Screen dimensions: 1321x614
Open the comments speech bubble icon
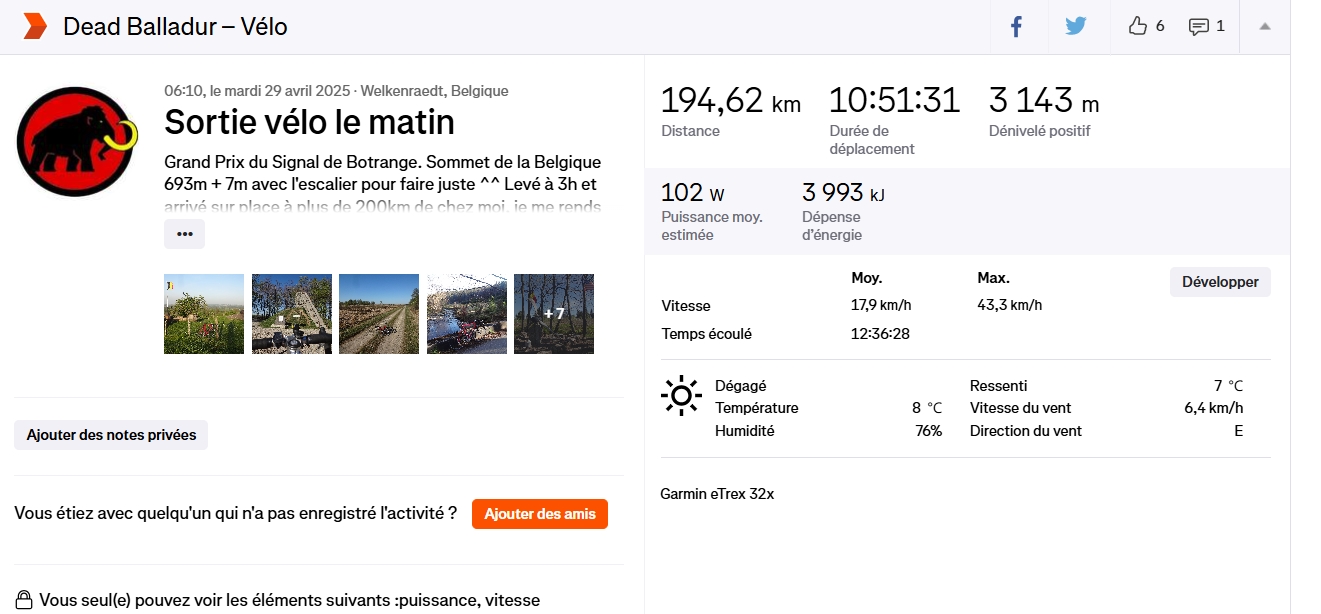coord(1198,27)
